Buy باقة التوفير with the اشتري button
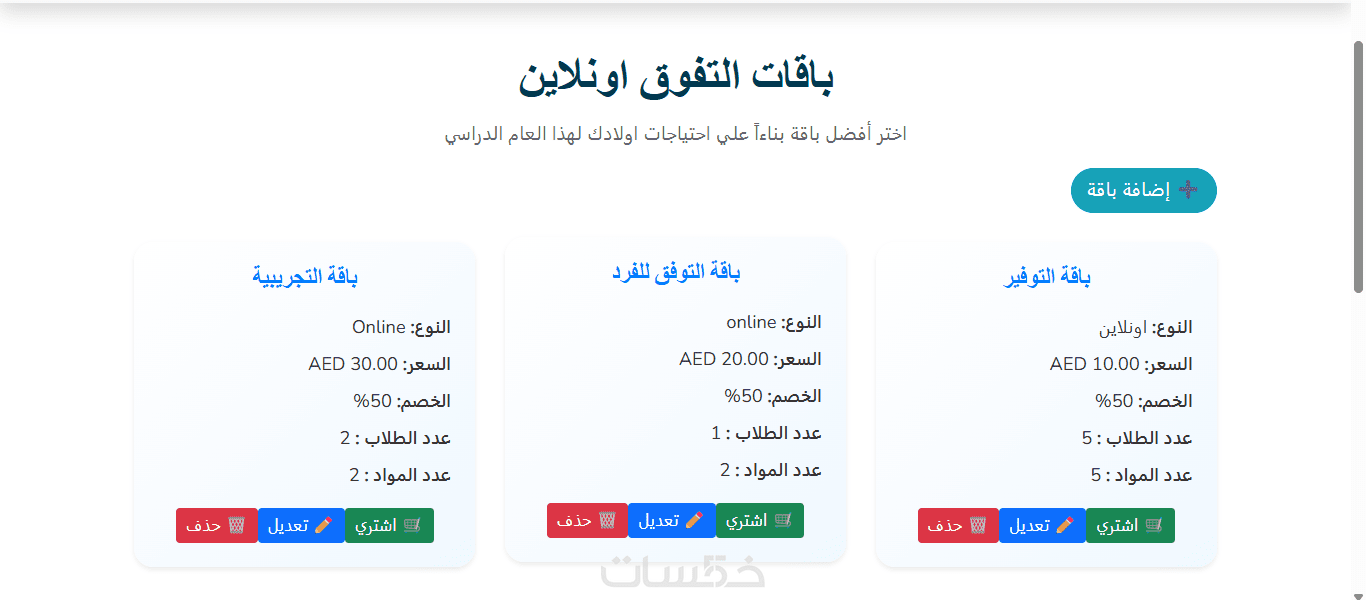Screen dimensions: 1366x600 1130,525
